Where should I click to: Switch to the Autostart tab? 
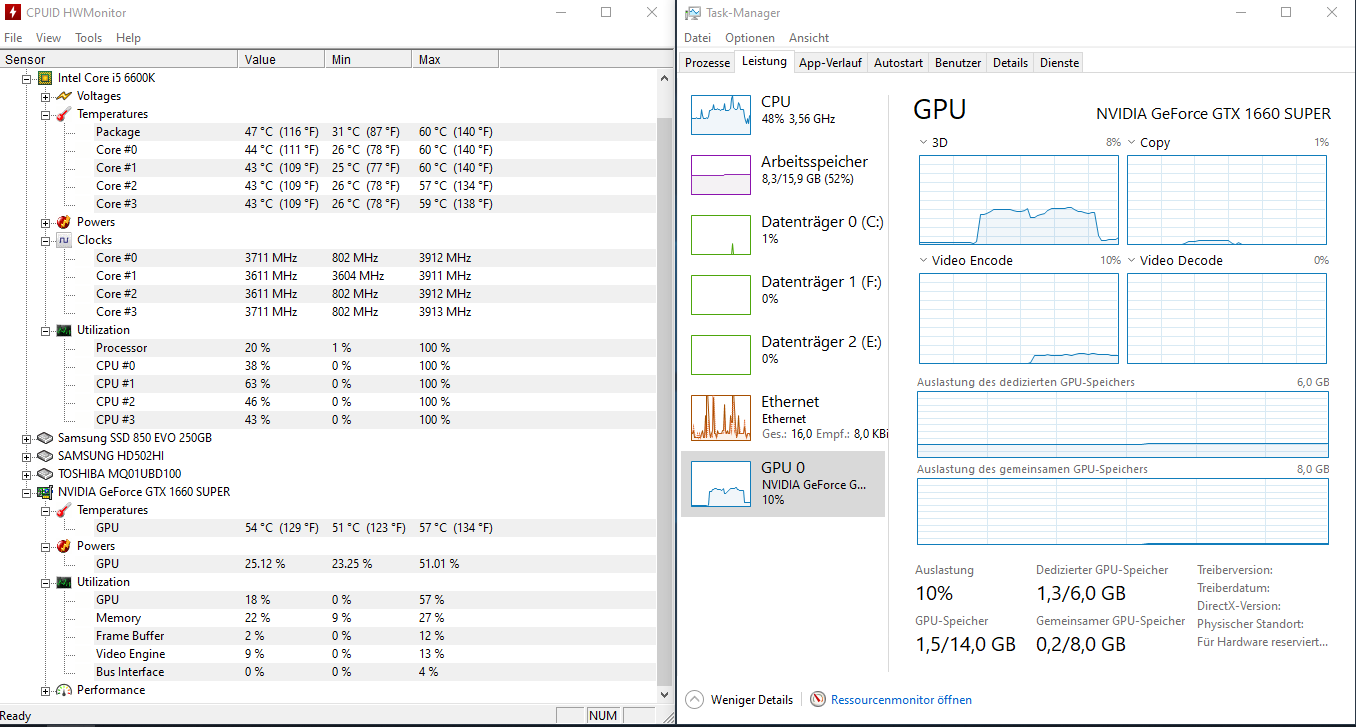[898, 63]
